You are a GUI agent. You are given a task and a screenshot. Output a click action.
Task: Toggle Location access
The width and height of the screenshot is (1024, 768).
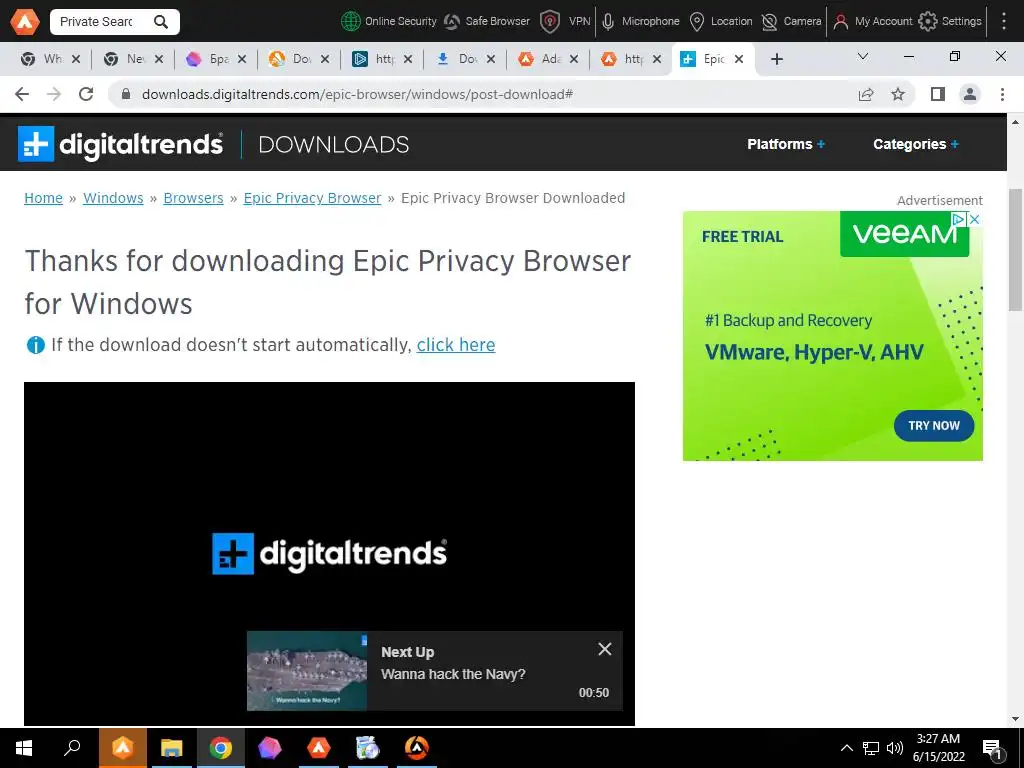722,22
